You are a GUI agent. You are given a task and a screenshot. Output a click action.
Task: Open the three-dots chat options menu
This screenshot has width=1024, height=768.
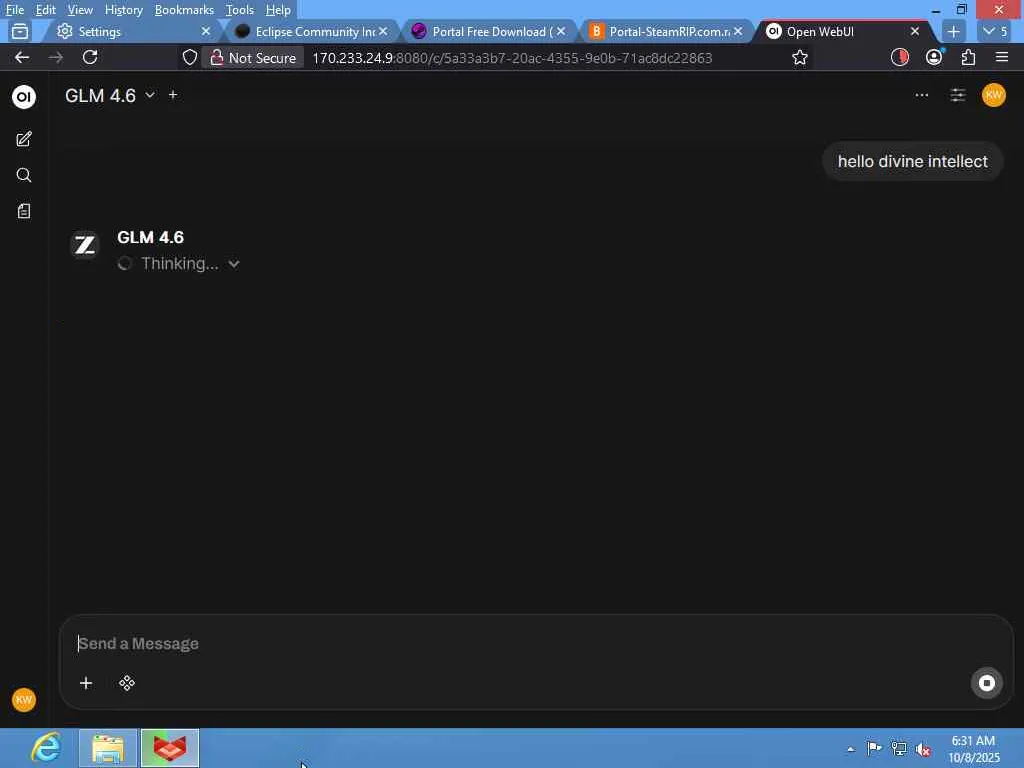pyautogui.click(x=921, y=95)
